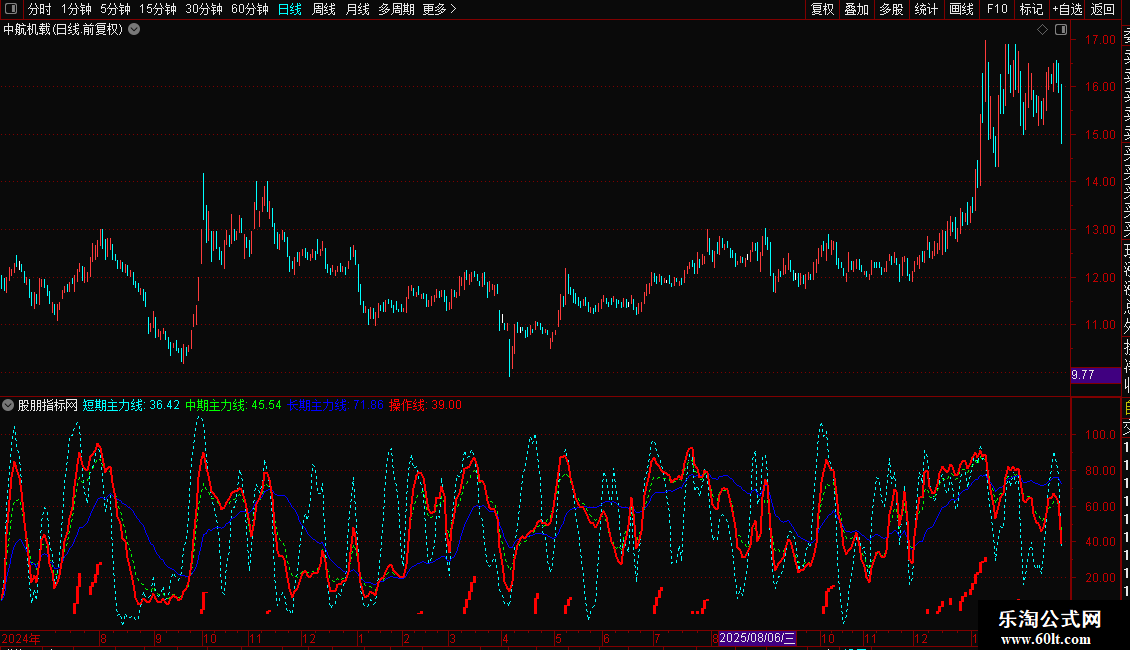Toggle the left sidebar panel icon

click(x=11, y=9)
